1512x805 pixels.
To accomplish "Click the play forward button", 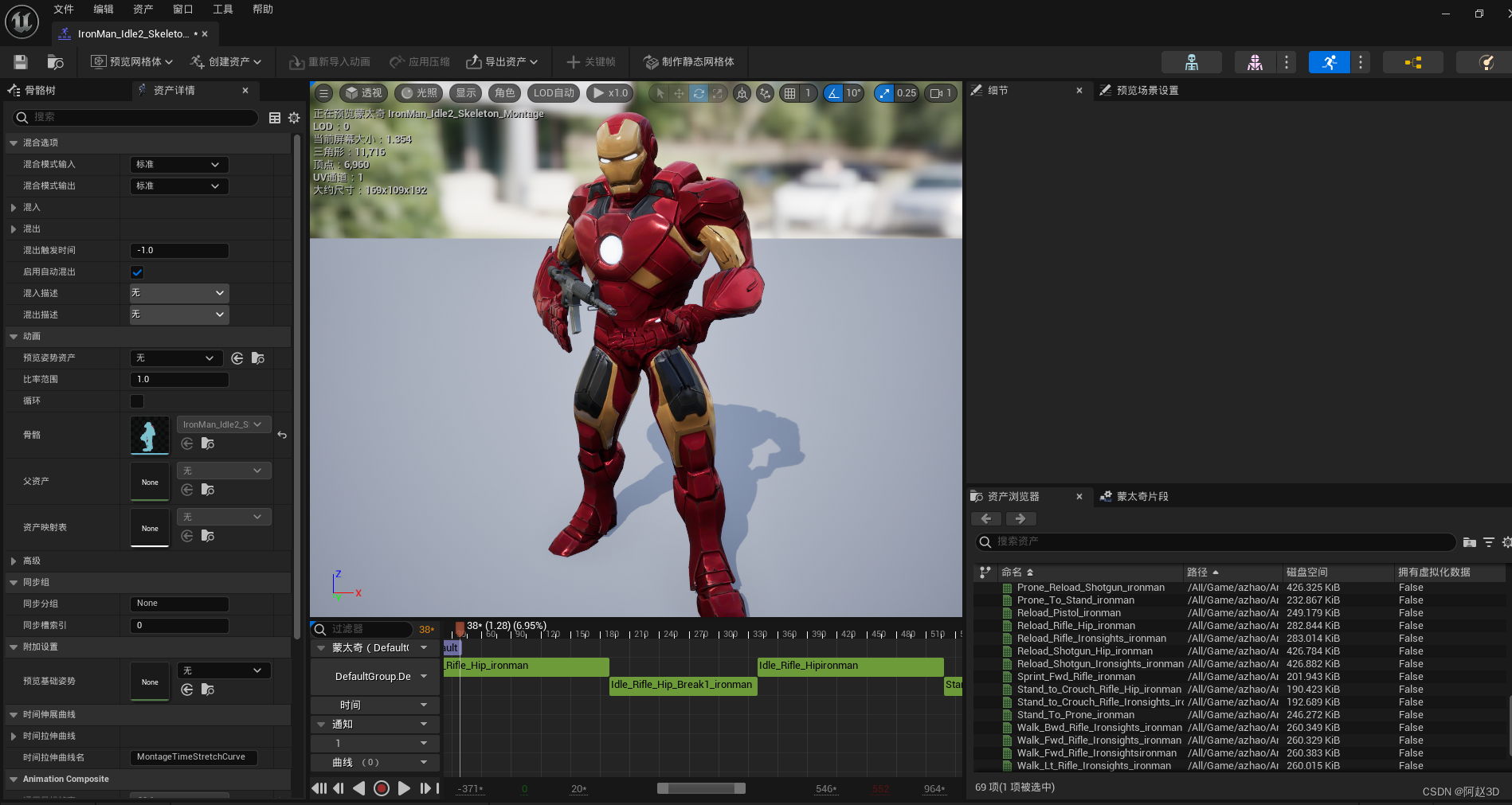I will 404,788.
